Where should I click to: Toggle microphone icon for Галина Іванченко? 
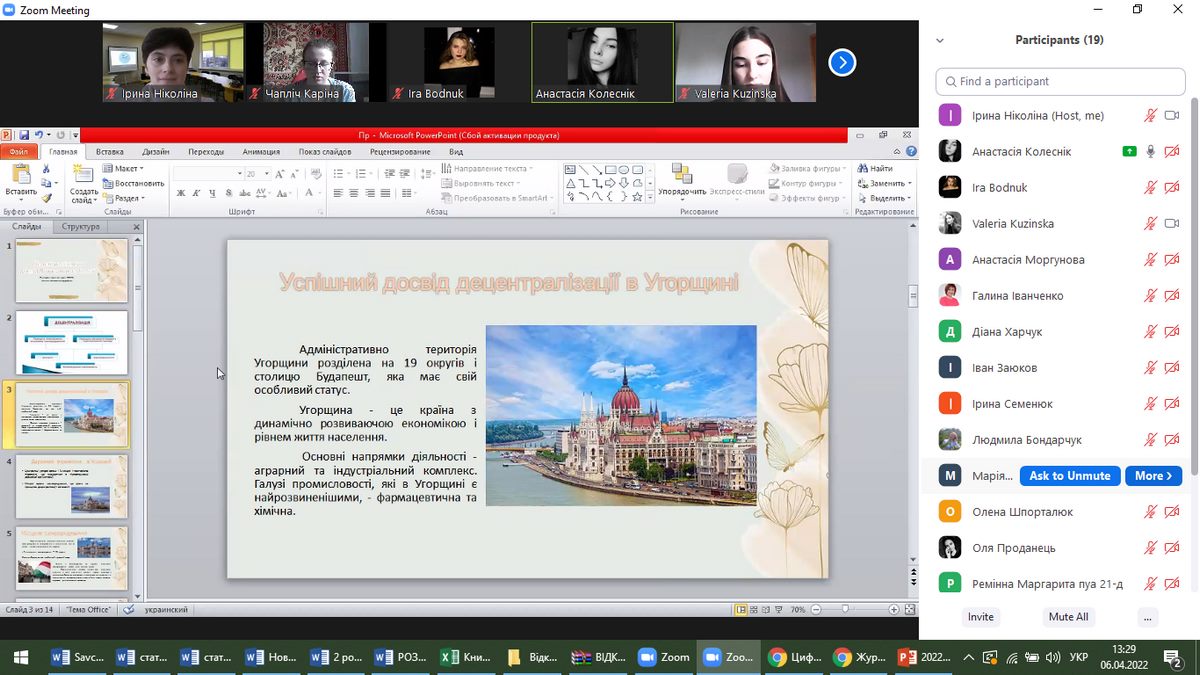tap(1151, 296)
